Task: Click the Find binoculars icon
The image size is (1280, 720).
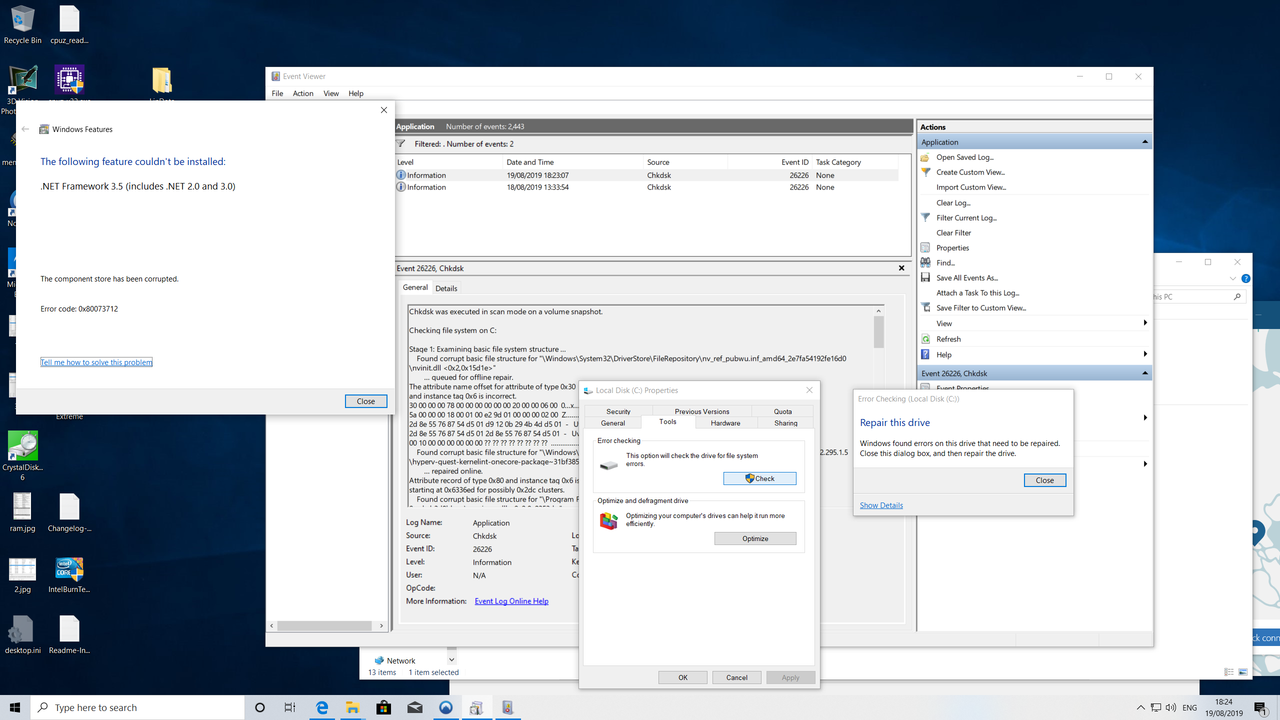Action: tap(926, 262)
